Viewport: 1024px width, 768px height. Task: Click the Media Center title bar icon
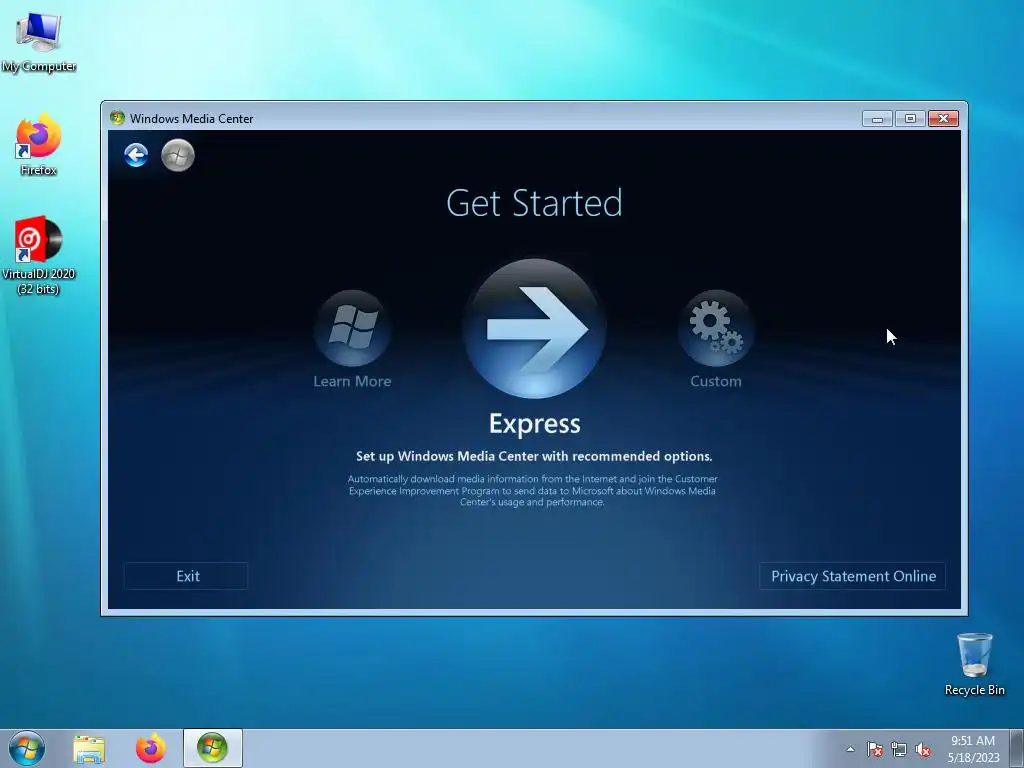pyautogui.click(x=118, y=118)
